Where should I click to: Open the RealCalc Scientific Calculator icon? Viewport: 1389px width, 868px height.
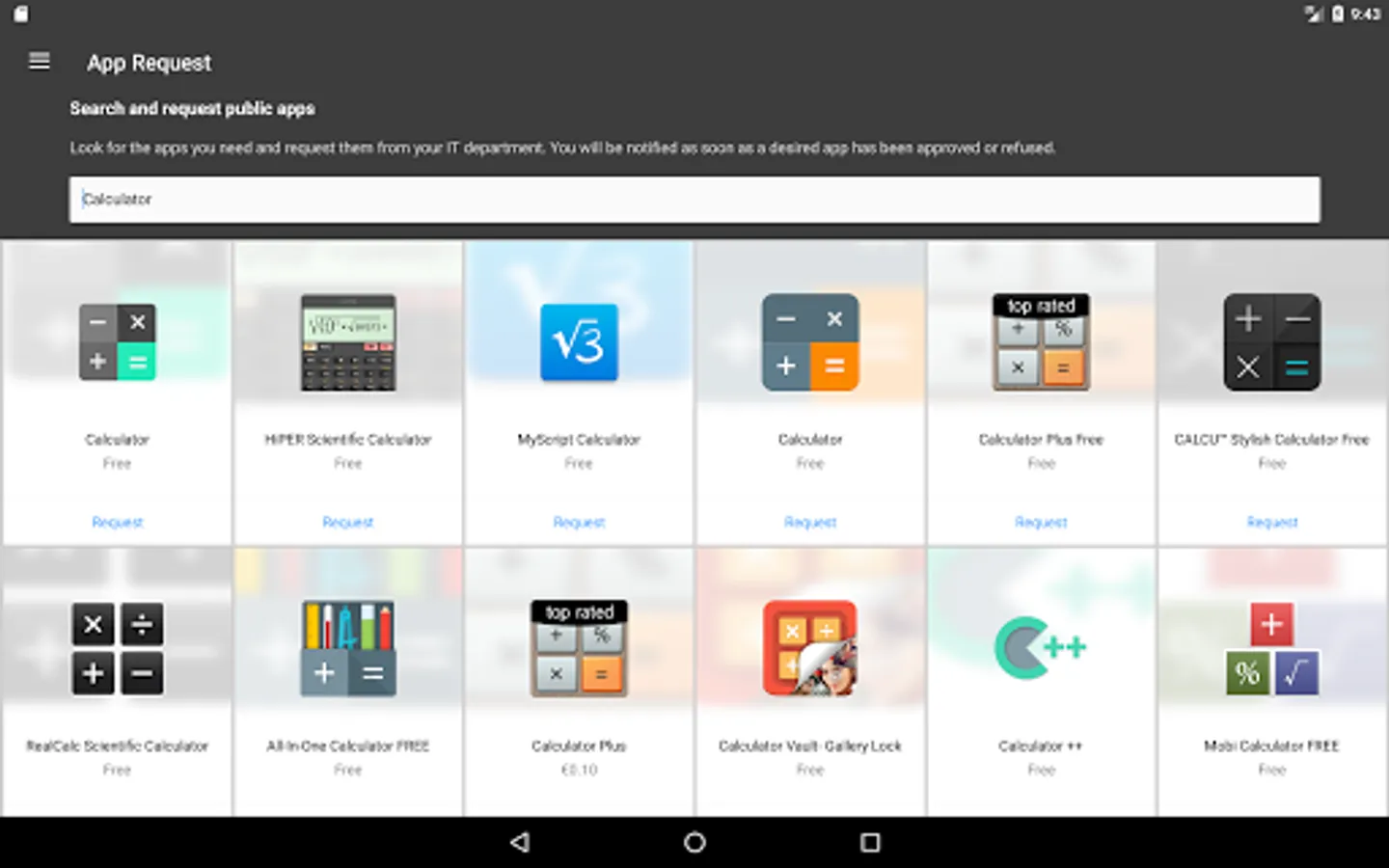click(117, 649)
